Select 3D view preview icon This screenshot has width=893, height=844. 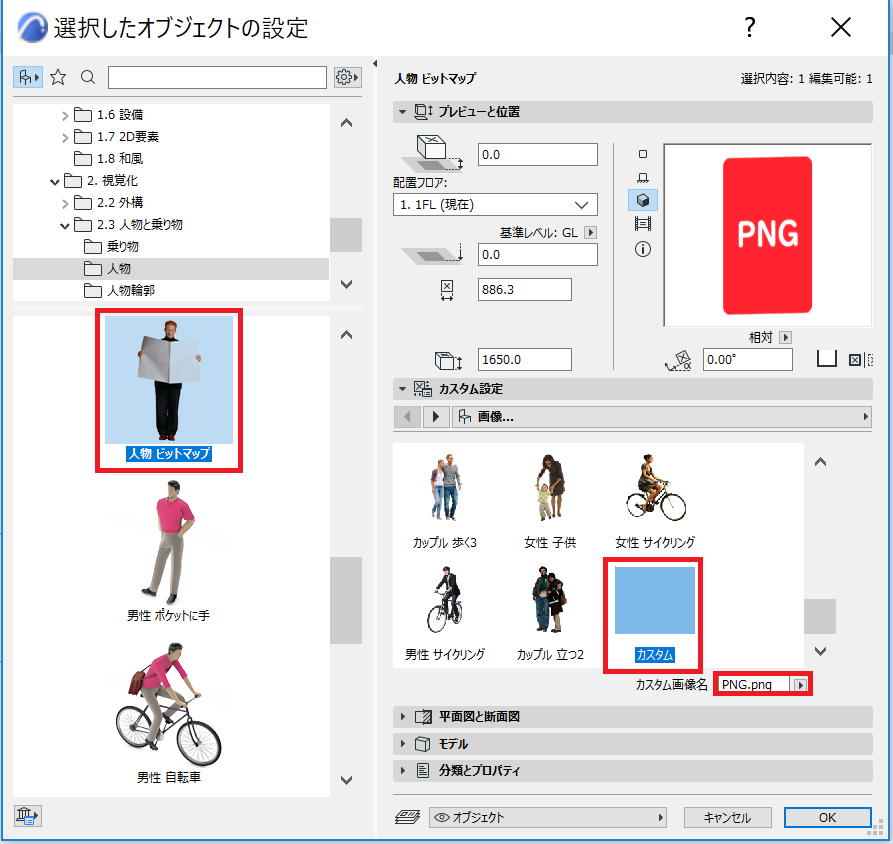[x=643, y=200]
